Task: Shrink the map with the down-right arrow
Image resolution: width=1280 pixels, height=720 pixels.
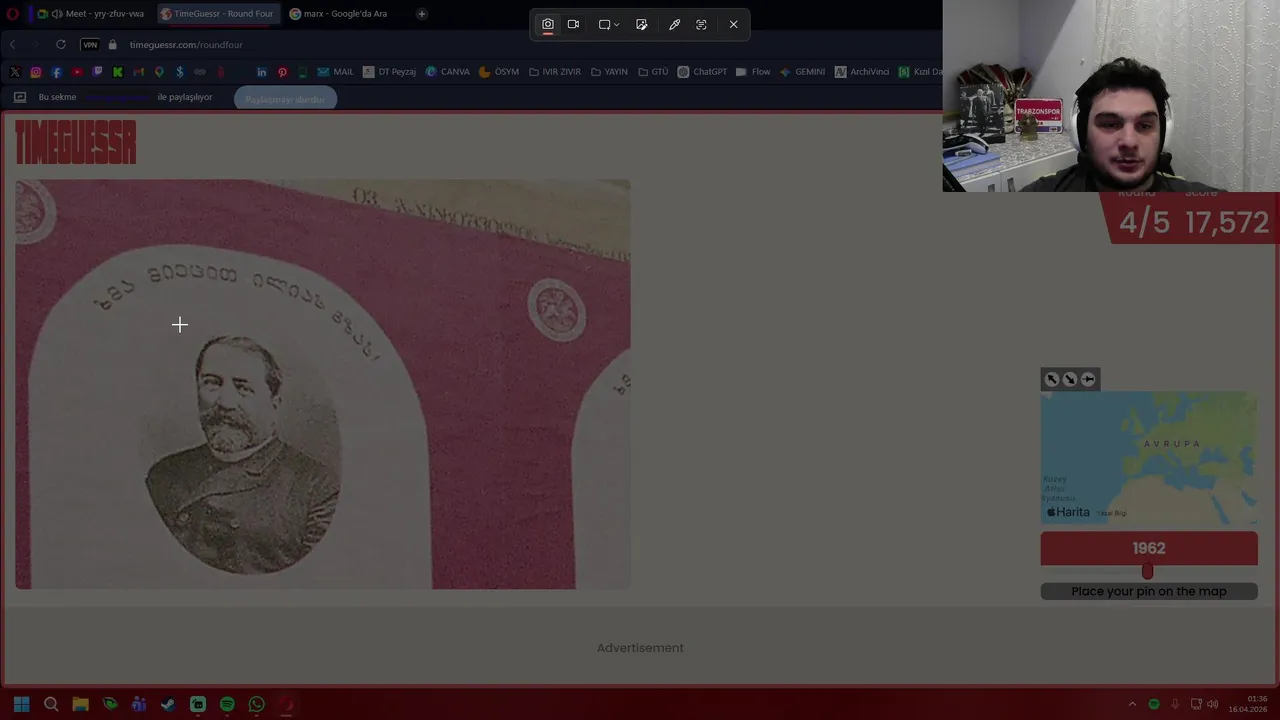Action: [1070, 379]
